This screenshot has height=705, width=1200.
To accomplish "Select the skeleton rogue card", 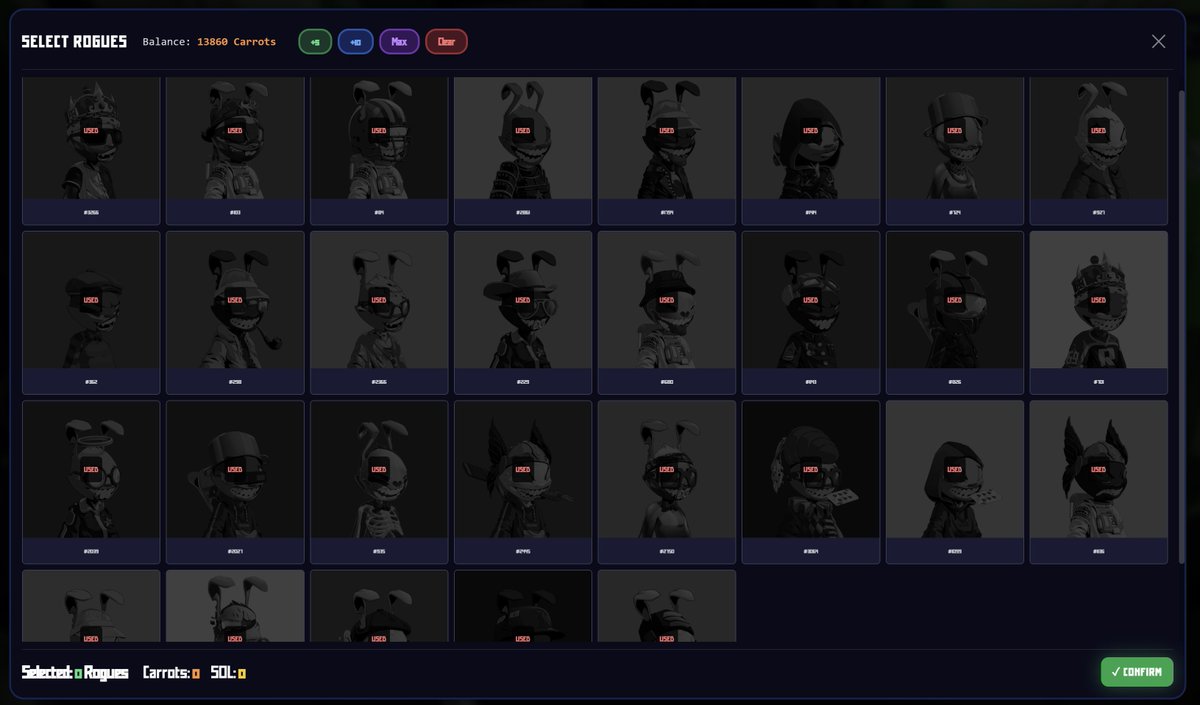I will tap(379, 482).
